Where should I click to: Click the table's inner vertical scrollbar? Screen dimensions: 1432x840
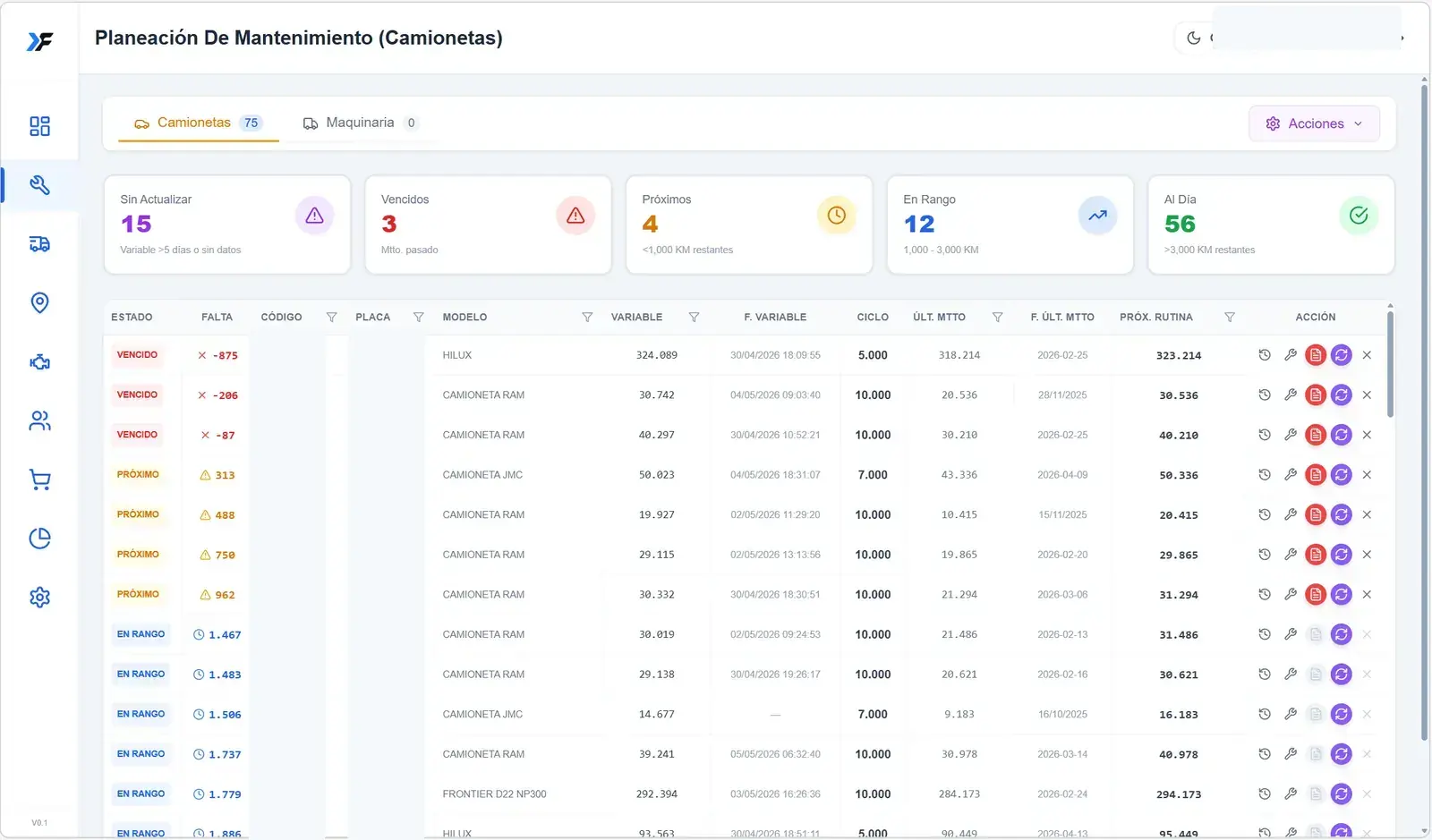[1390, 362]
